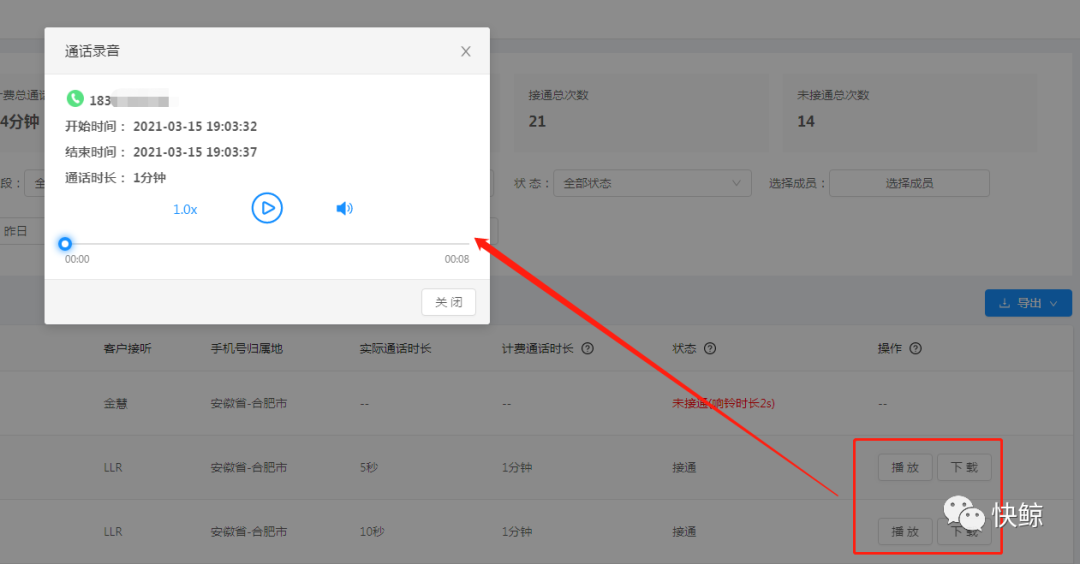Viewport: 1080px width, 564px height.
Task: Click the middle of the audio progress track
Action: tap(267, 244)
